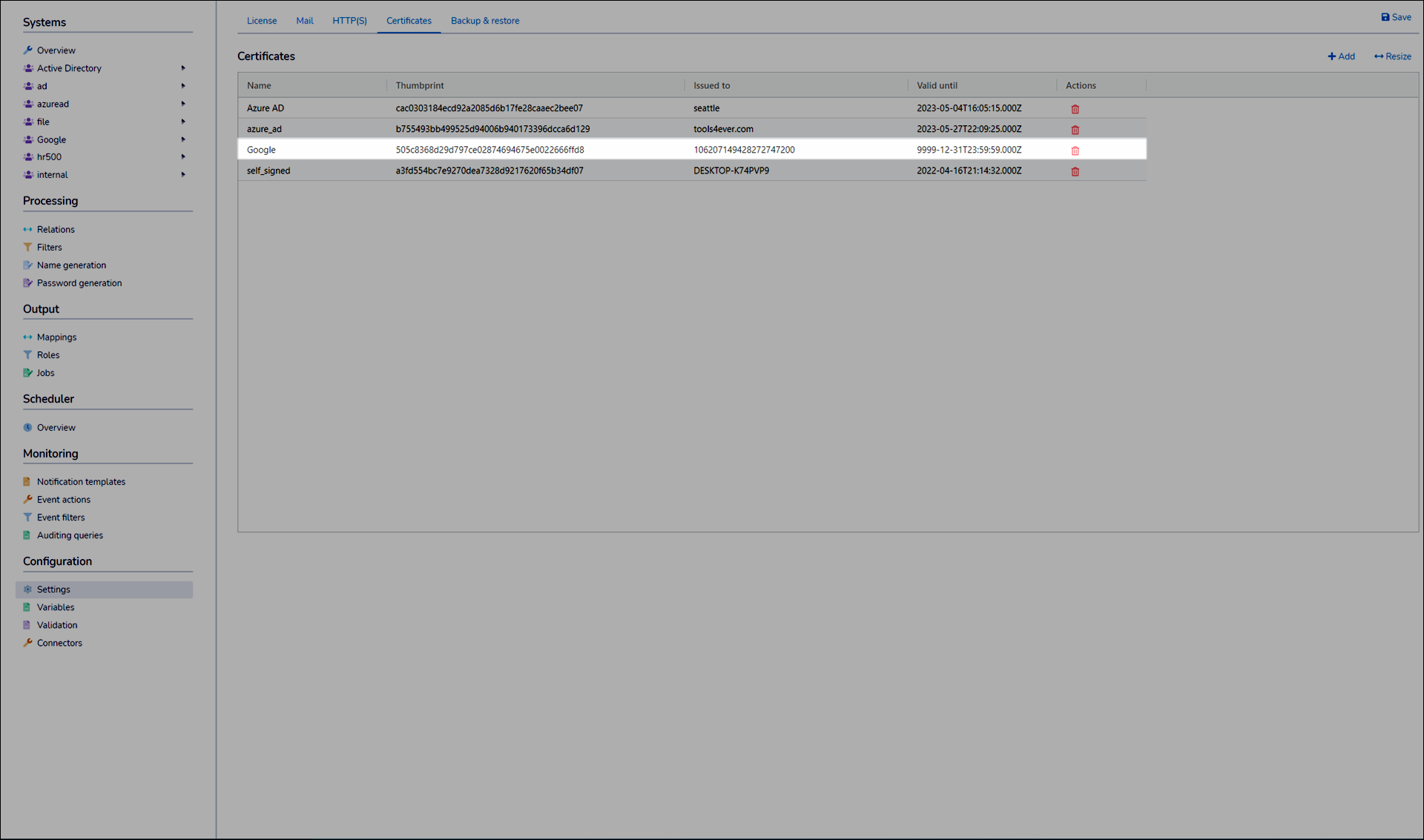Open the Backup & restore tab
The height and width of the screenshot is (840, 1424).
pos(485,21)
